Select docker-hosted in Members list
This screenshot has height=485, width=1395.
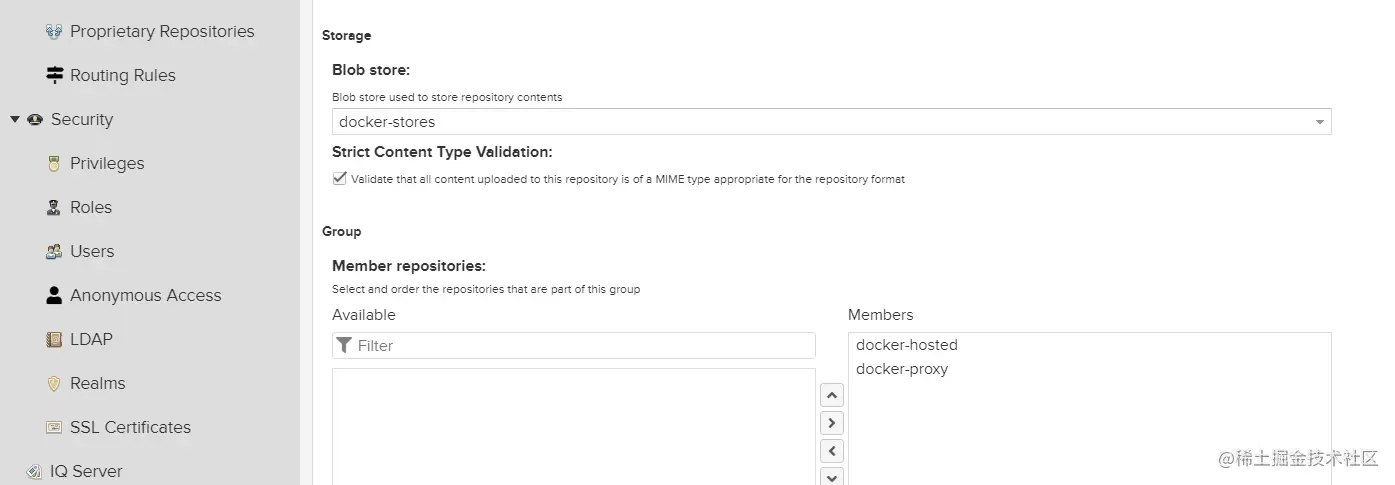coord(906,345)
